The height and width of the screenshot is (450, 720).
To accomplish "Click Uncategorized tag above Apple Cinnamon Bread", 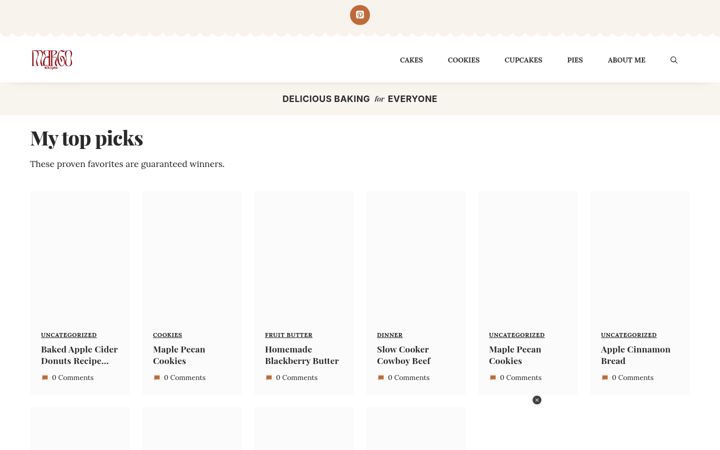I will pyautogui.click(x=629, y=335).
